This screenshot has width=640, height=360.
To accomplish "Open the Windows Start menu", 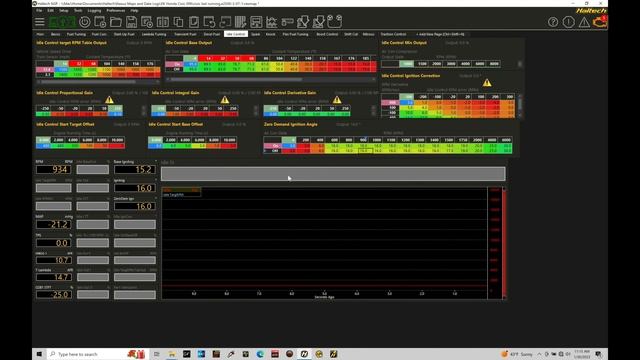I will coord(39,354).
